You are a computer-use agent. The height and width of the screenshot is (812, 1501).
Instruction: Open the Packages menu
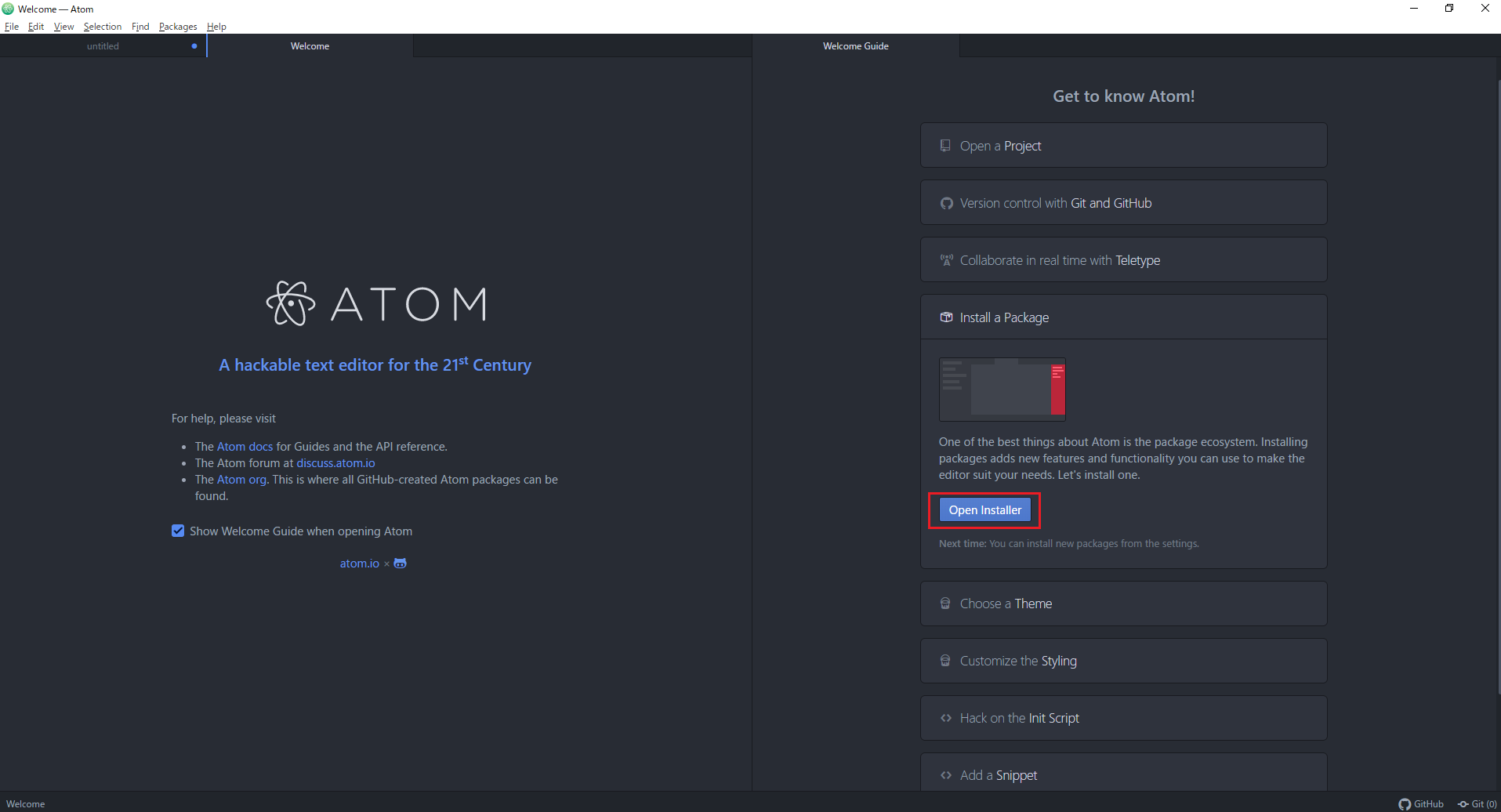click(177, 26)
